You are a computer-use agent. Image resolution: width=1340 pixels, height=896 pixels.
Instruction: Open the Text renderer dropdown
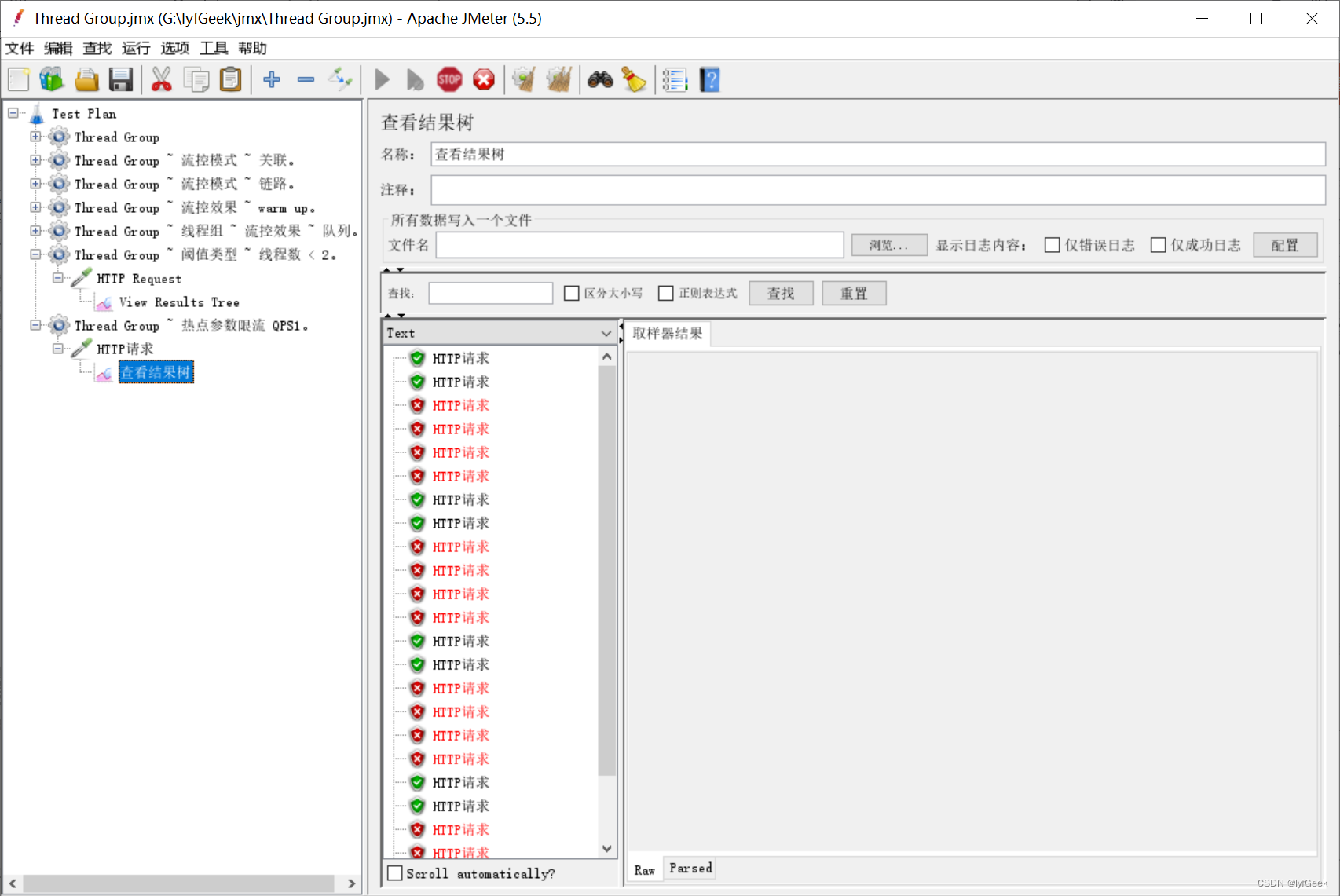click(x=500, y=333)
